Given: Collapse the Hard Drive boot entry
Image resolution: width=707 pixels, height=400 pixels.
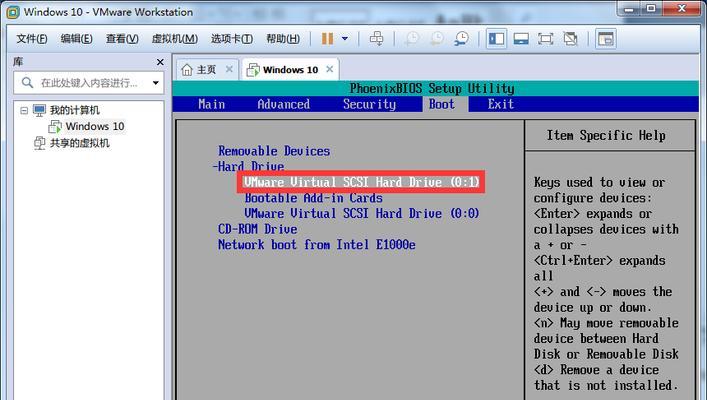Looking at the screenshot, I should (248, 166).
